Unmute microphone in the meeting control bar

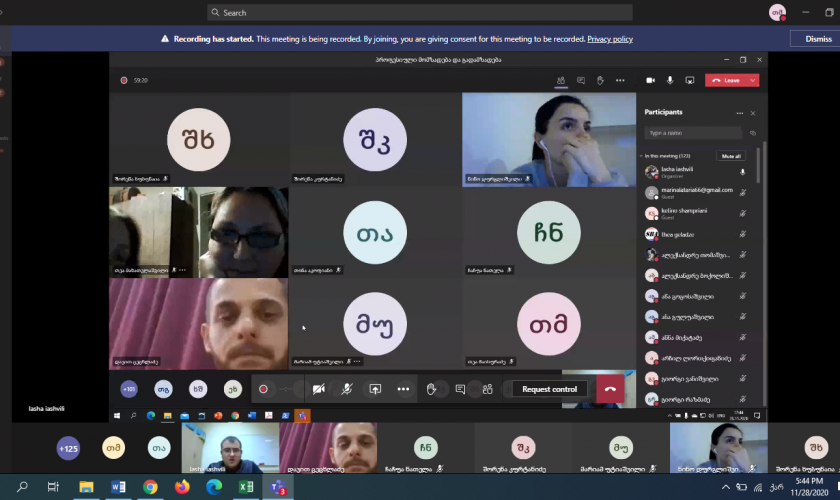pos(347,389)
